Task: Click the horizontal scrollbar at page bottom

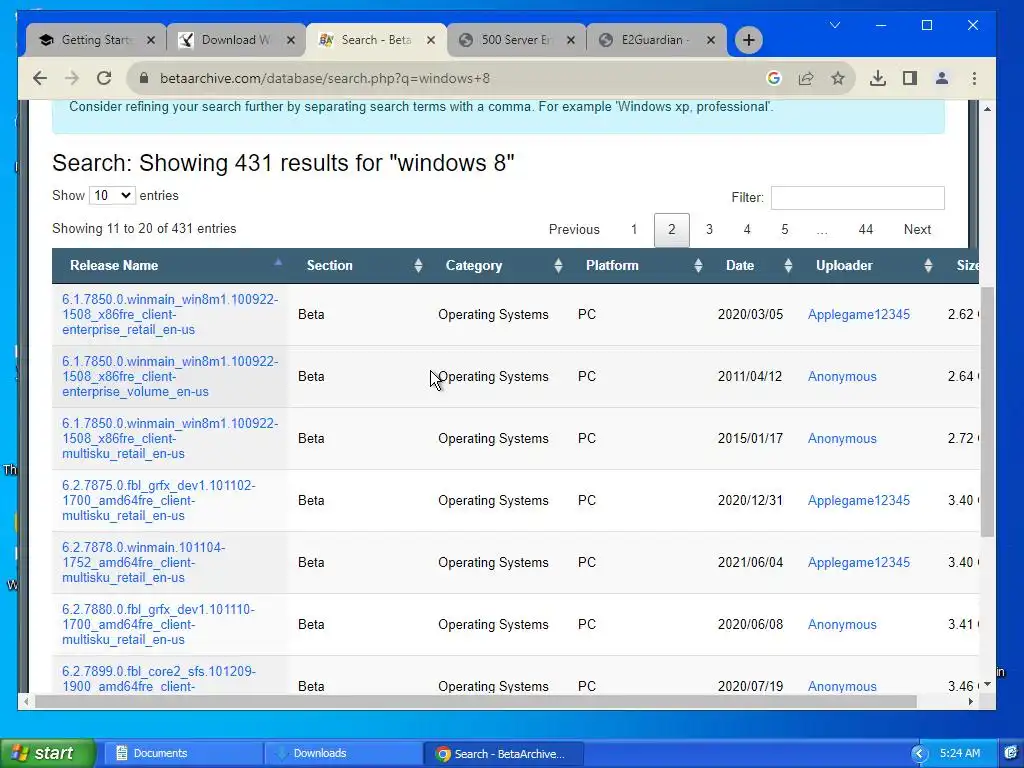Action: pos(475,701)
